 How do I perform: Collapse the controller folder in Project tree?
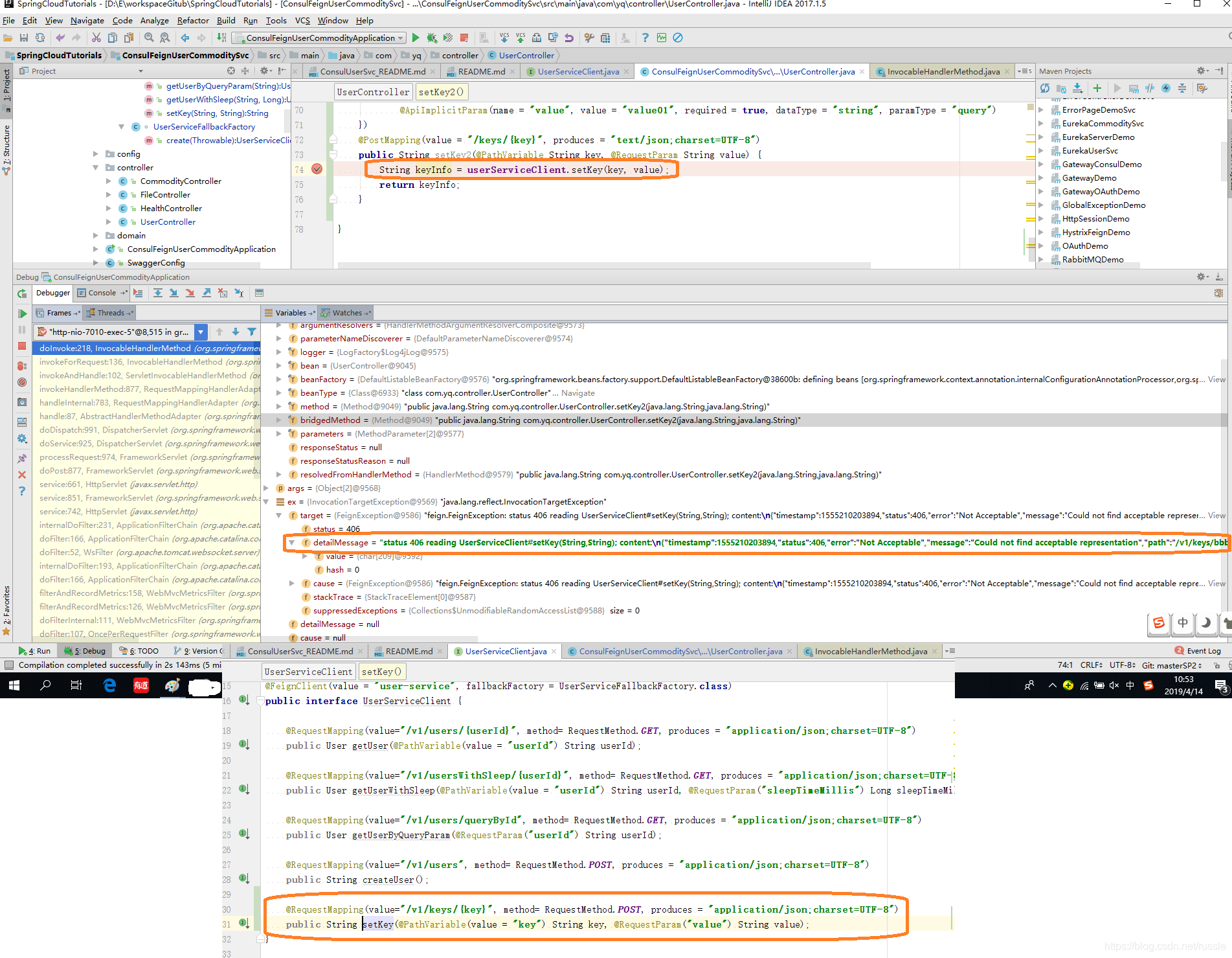tap(96, 168)
